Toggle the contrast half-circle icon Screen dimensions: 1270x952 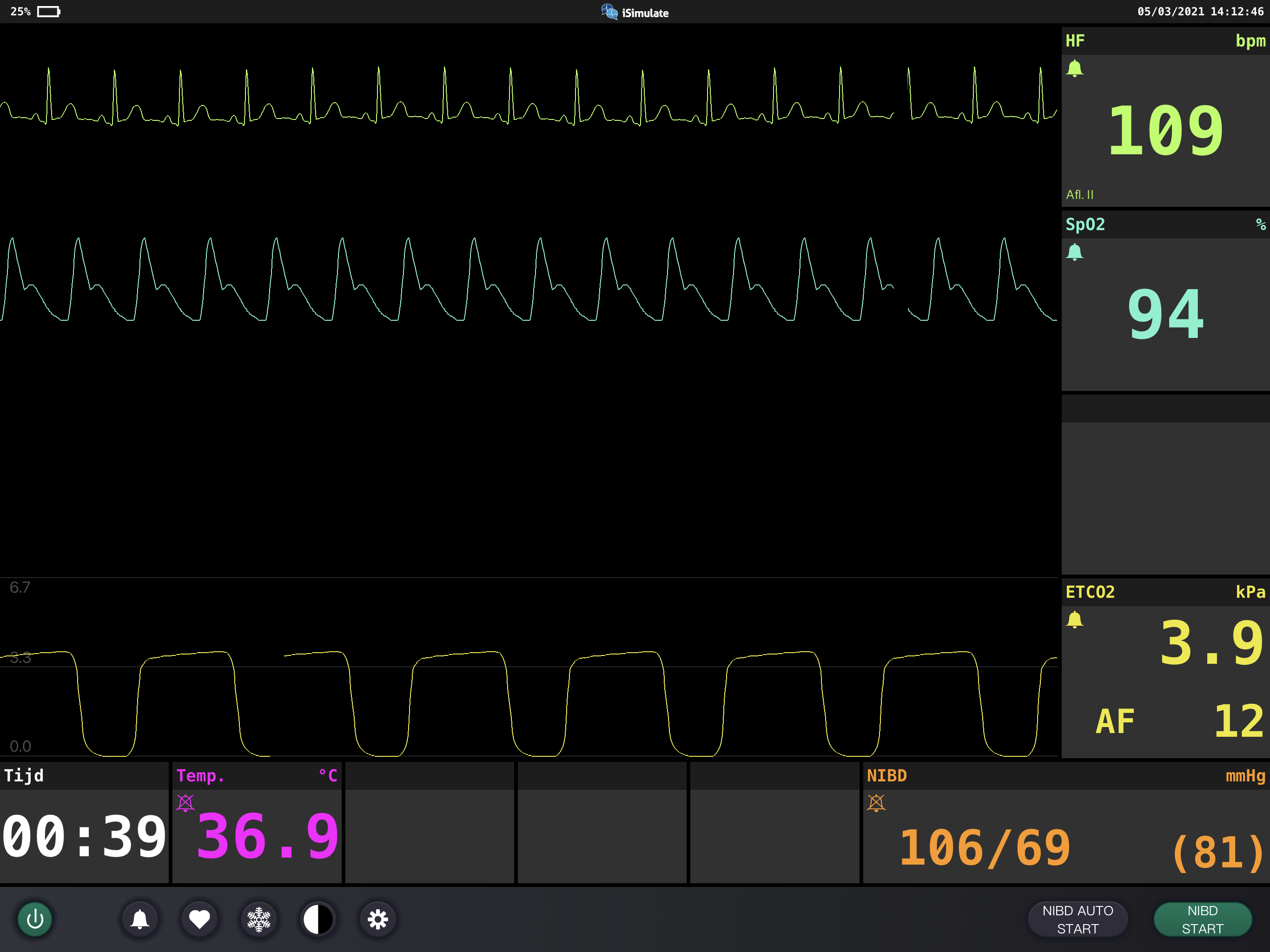point(318,919)
